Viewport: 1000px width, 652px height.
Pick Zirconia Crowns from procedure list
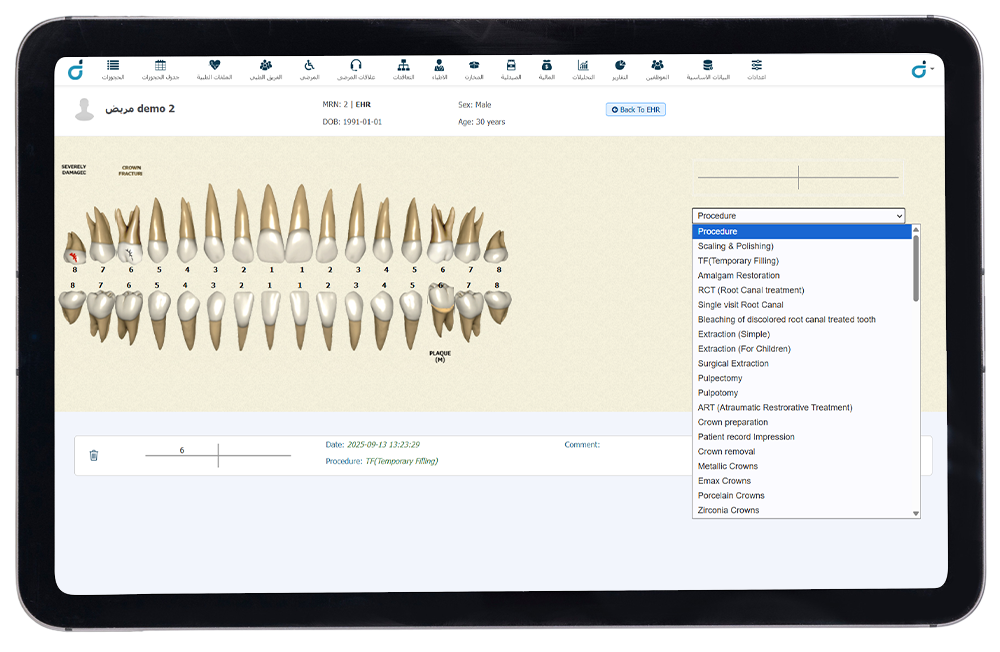point(728,511)
